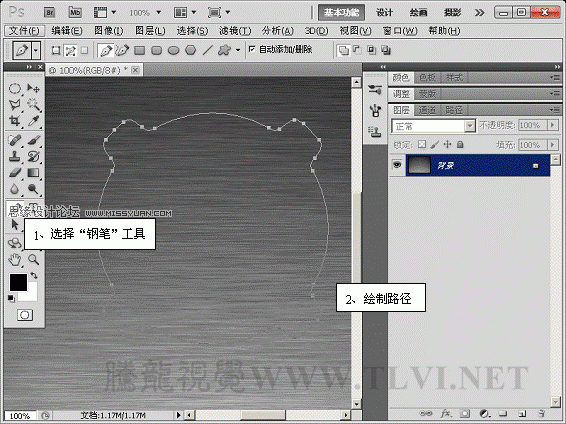
Task: Choose Custom Shape in options bar
Action: (224, 50)
